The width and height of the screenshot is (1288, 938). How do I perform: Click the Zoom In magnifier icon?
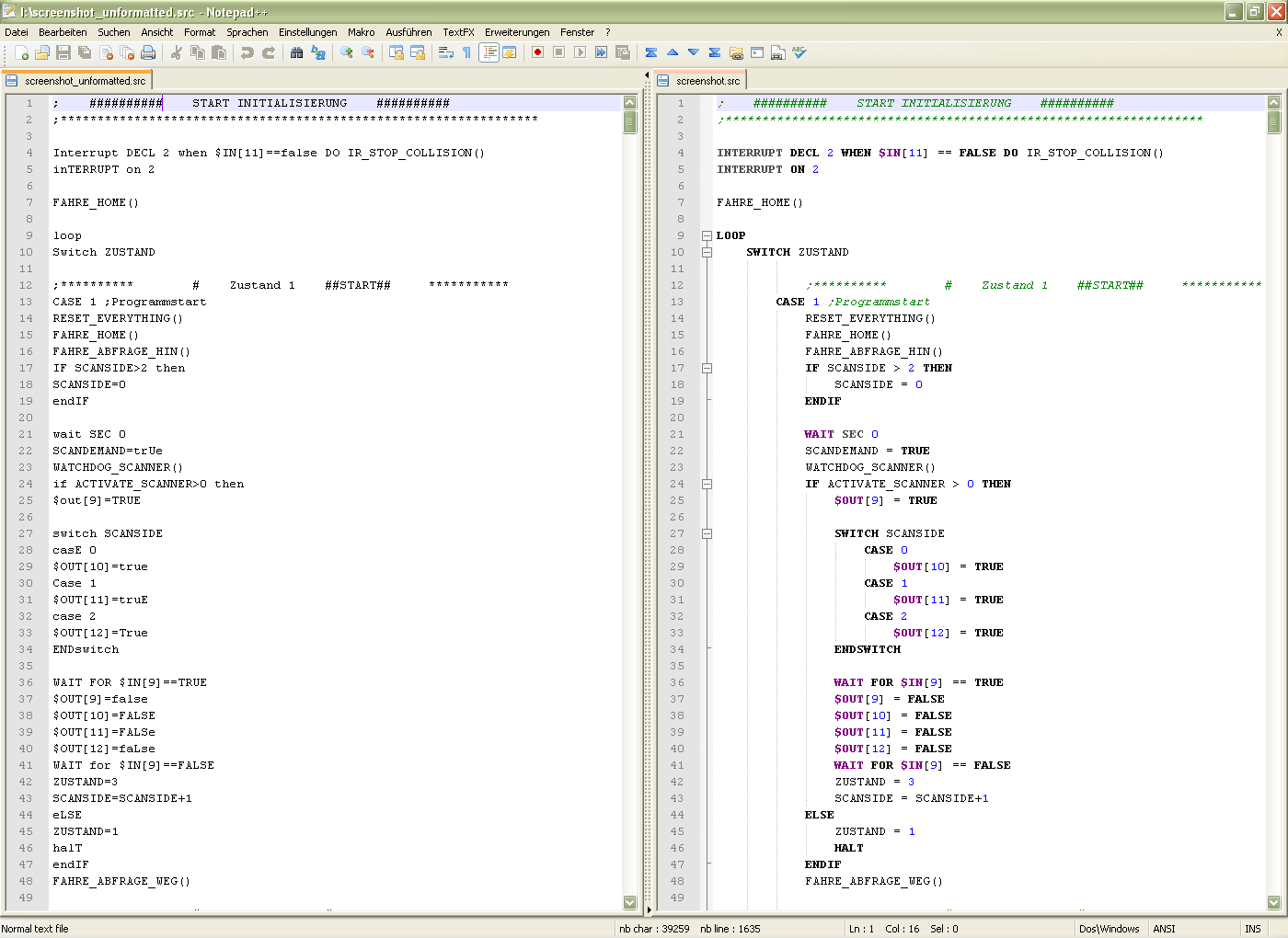347,53
